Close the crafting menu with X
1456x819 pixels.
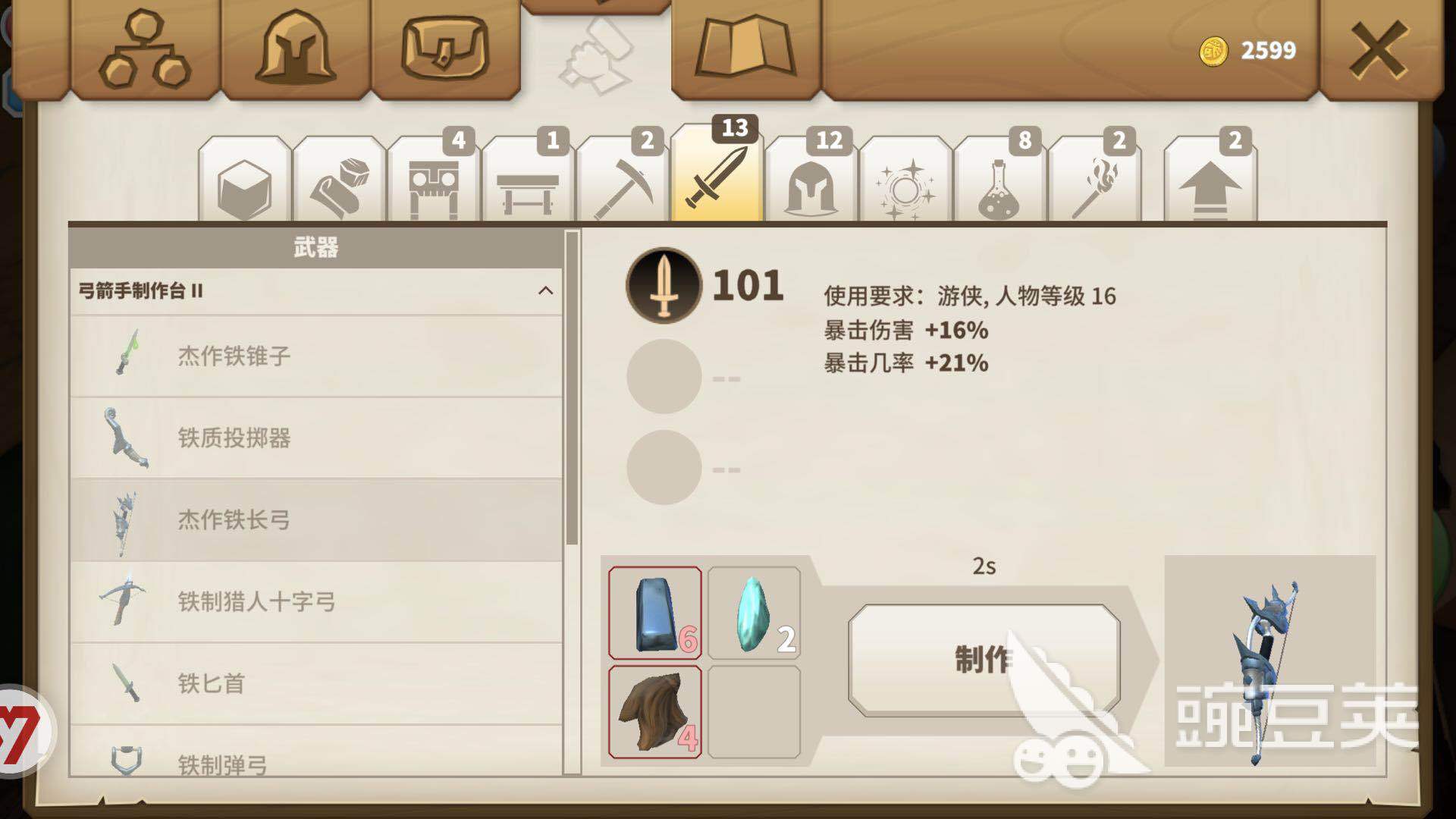click(1379, 50)
